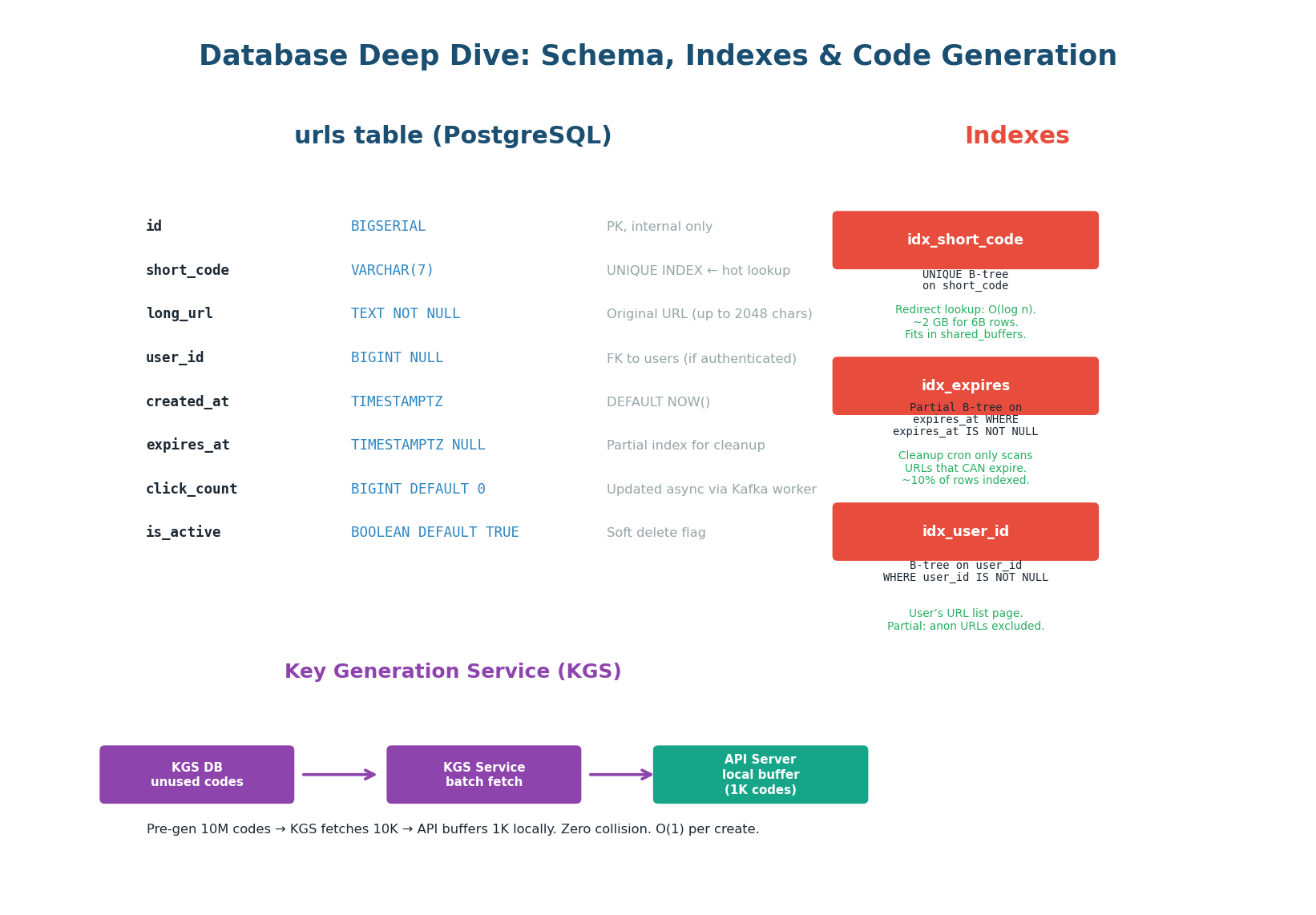Click the Key Generation Service (KGS) heading
This screenshot has height=915, width=1316.
pyautogui.click(x=454, y=671)
